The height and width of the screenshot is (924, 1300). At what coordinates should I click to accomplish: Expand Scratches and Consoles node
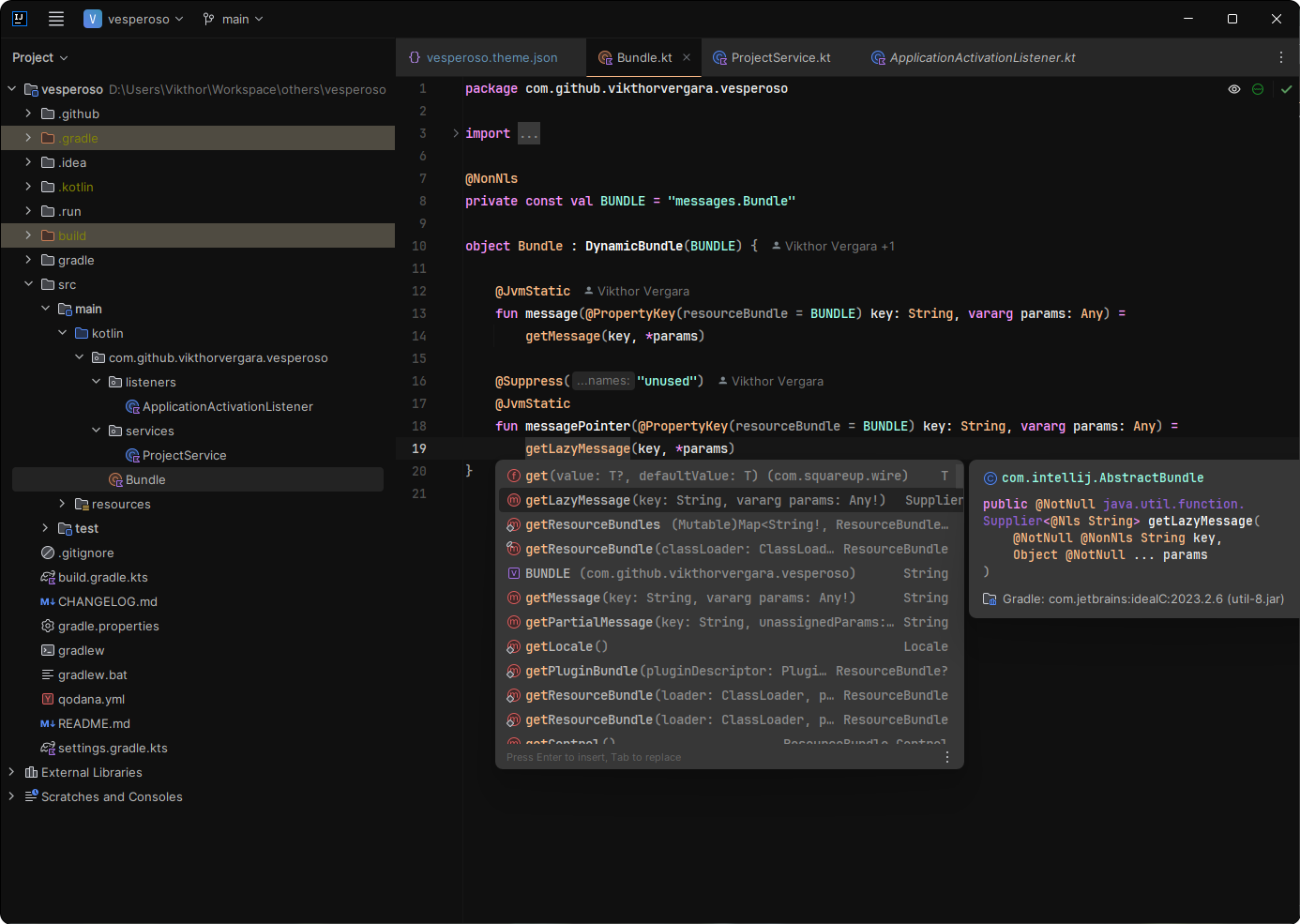pyautogui.click(x=11, y=796)
